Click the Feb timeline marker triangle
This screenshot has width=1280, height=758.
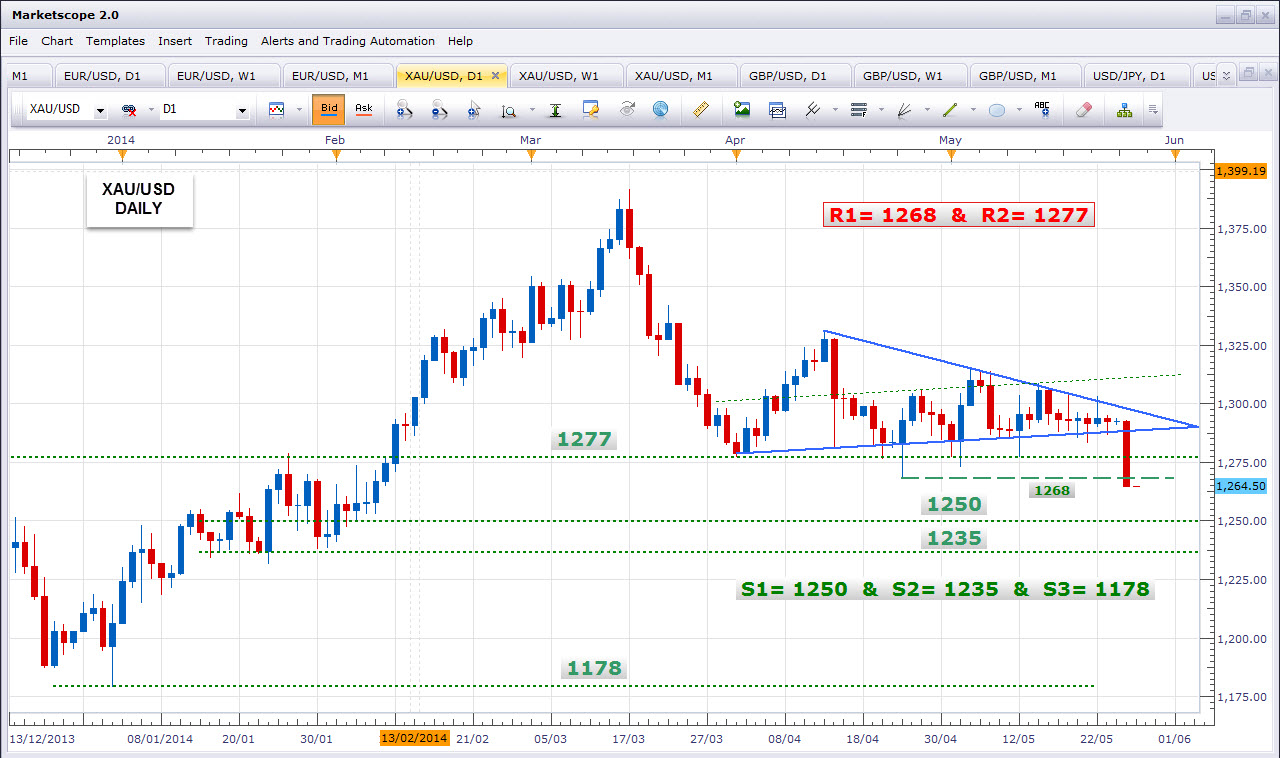[x=336, y=154]
